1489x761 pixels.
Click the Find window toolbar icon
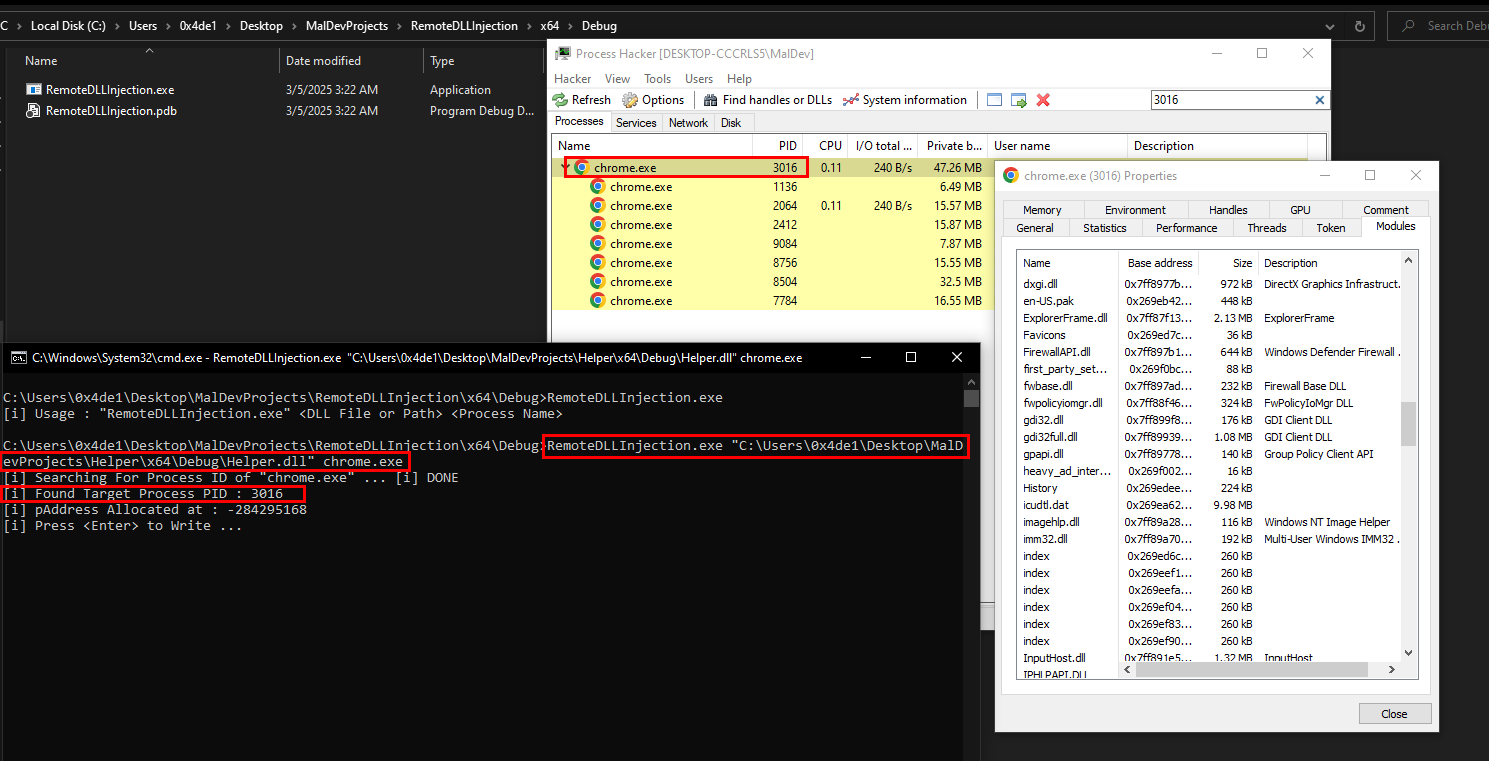[994, 100]
